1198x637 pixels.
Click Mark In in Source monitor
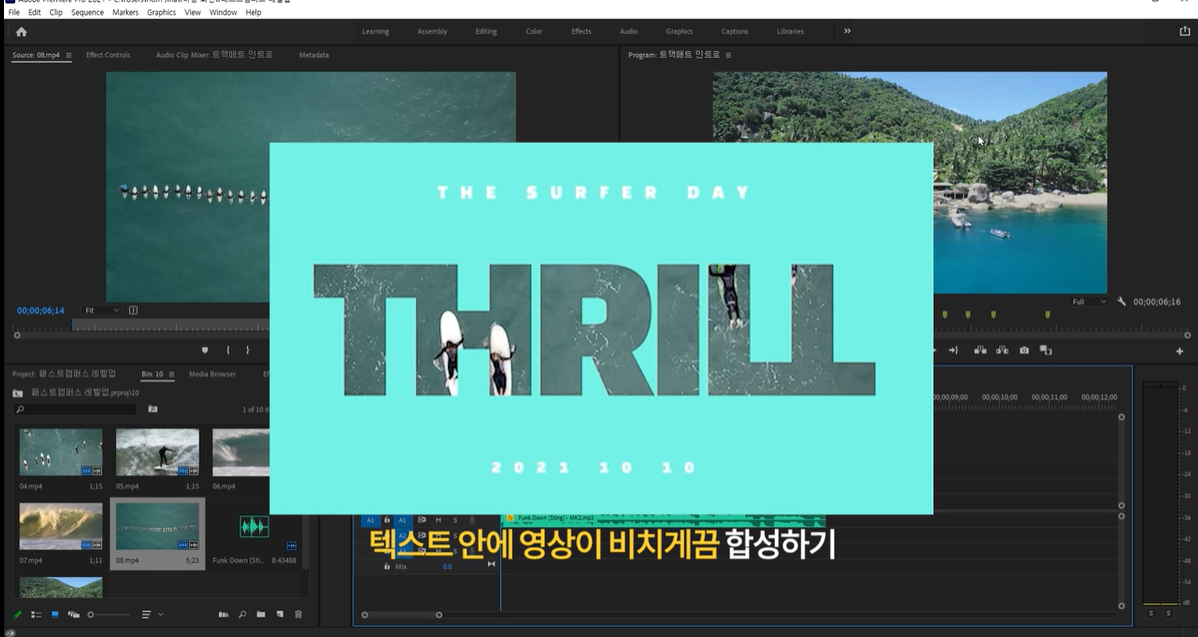(228, 350)
